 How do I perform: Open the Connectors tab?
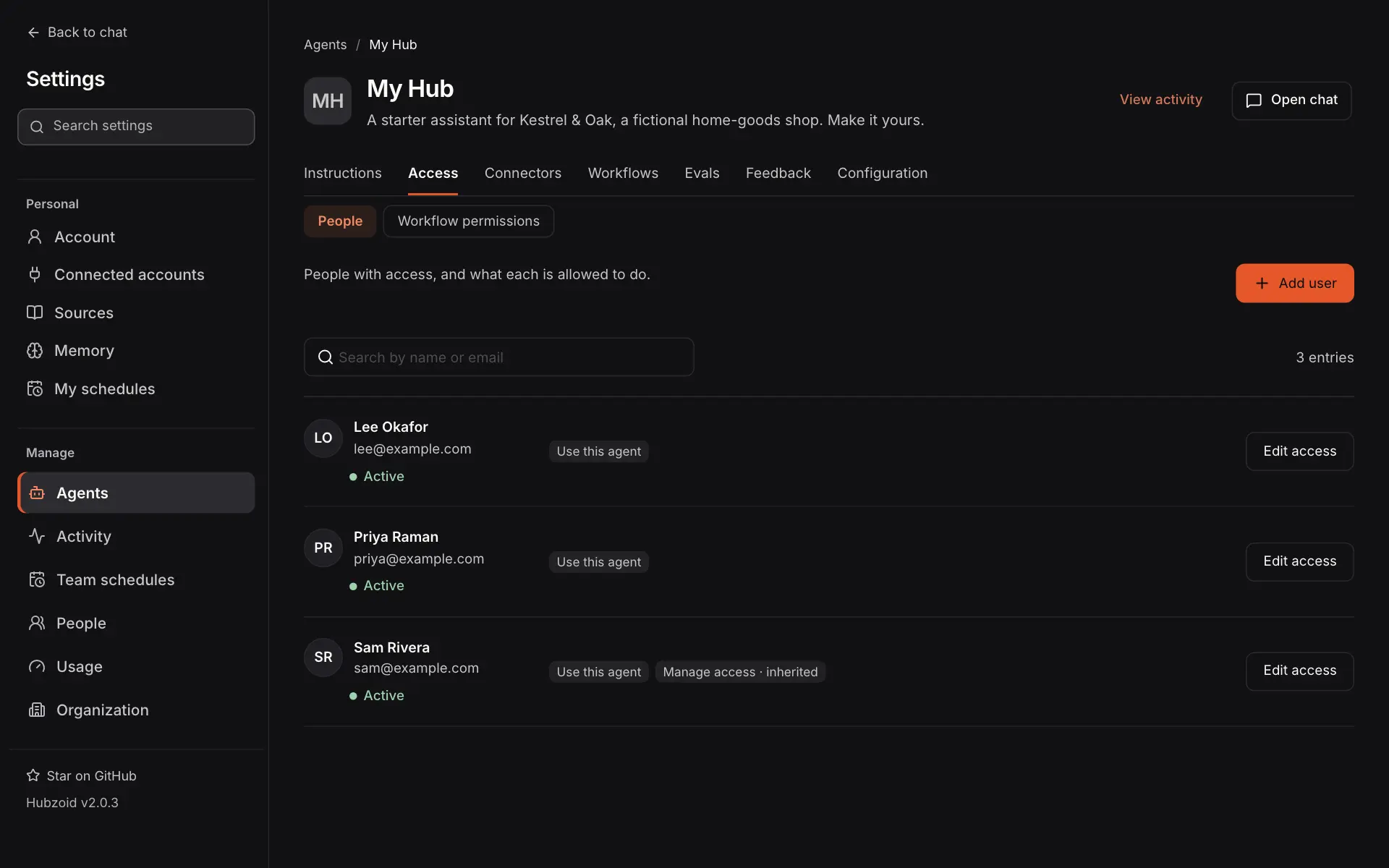click(523, 173)
